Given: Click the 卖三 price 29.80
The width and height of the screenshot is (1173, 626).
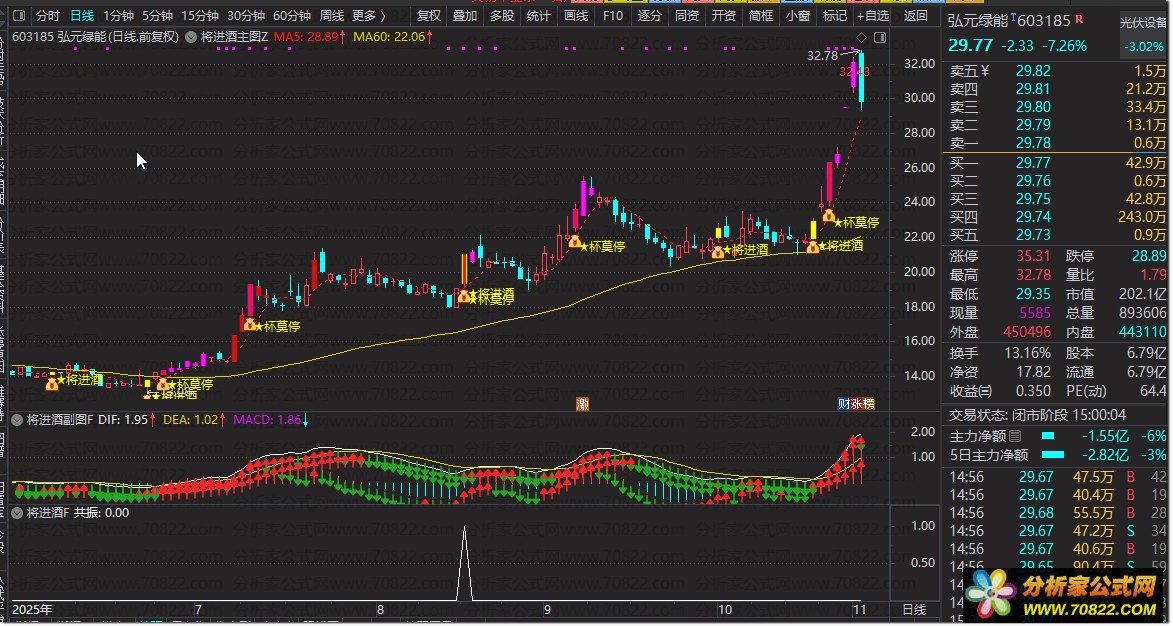Looking at the screenshot, I should click(1033, 107).
